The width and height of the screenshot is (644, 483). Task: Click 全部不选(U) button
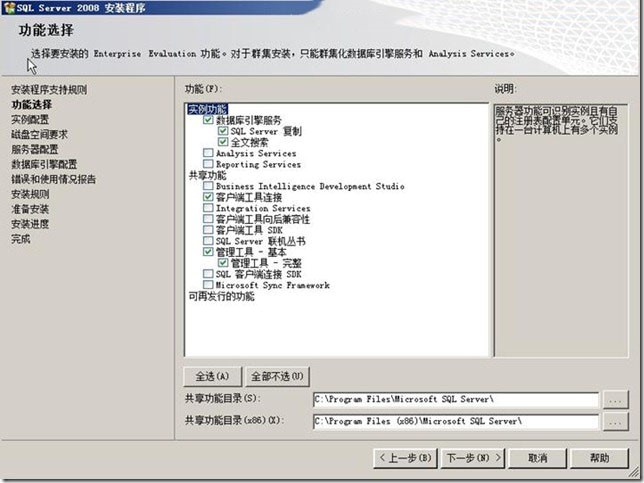pos(277,376)
